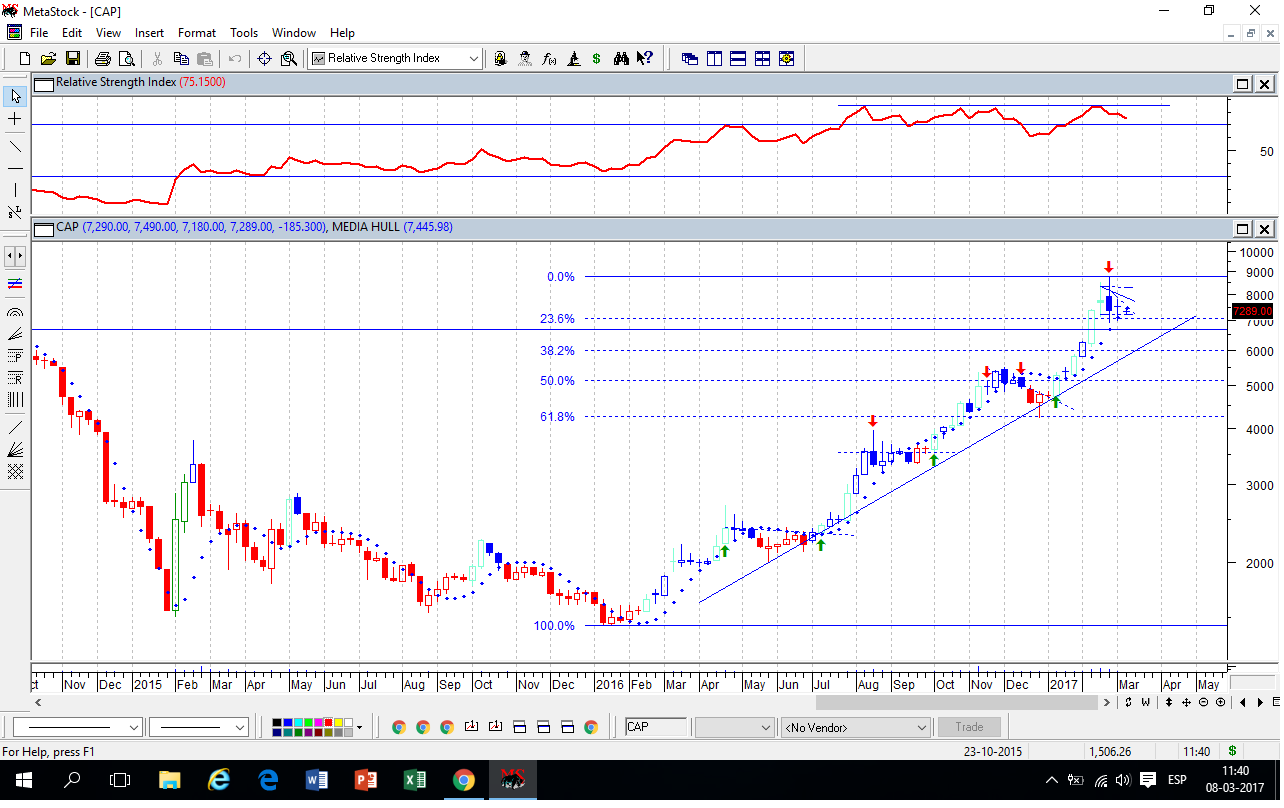The height and width of the screenshot is (808, 1284).
Task: Open the first line style dropdown
Action: pos(134,727)
